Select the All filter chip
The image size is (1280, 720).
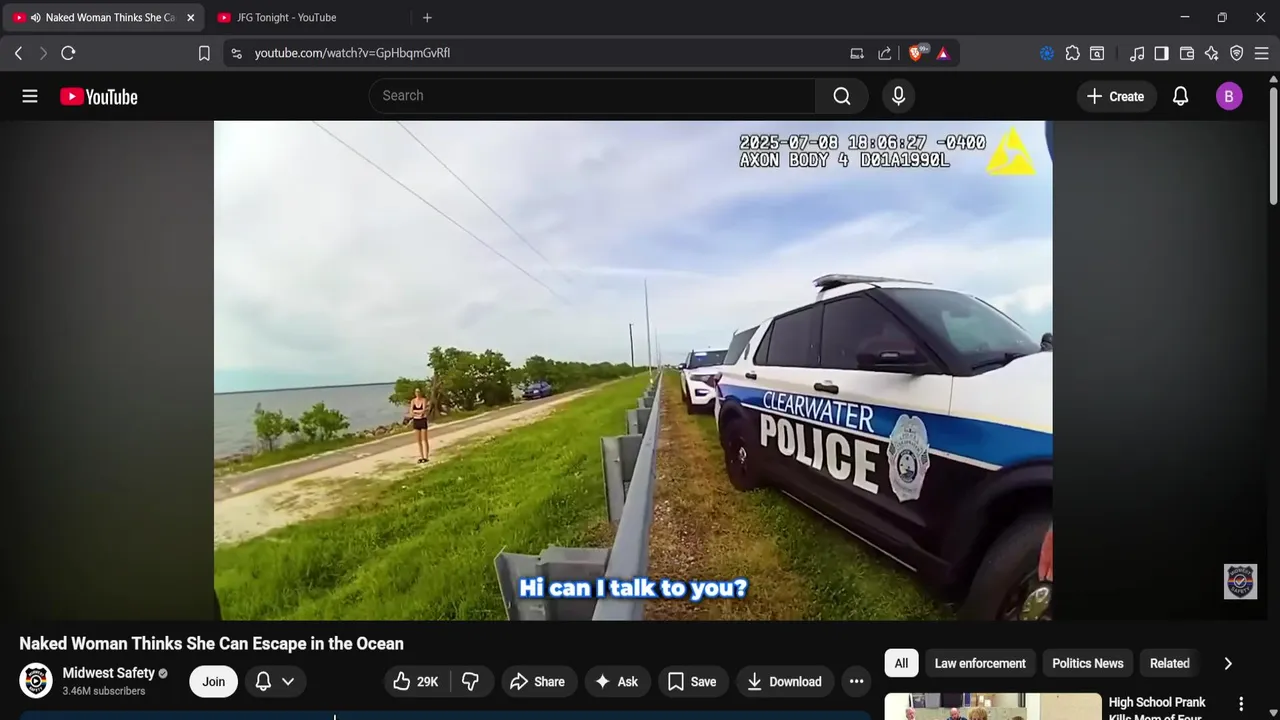pos(901,663)
